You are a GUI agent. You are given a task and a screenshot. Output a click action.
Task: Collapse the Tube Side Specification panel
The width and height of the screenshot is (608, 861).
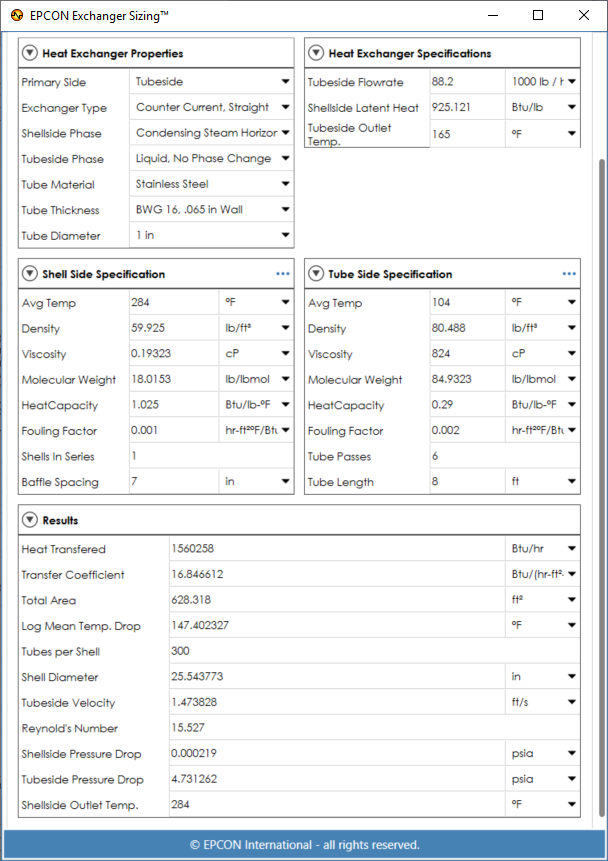point(316,274)
